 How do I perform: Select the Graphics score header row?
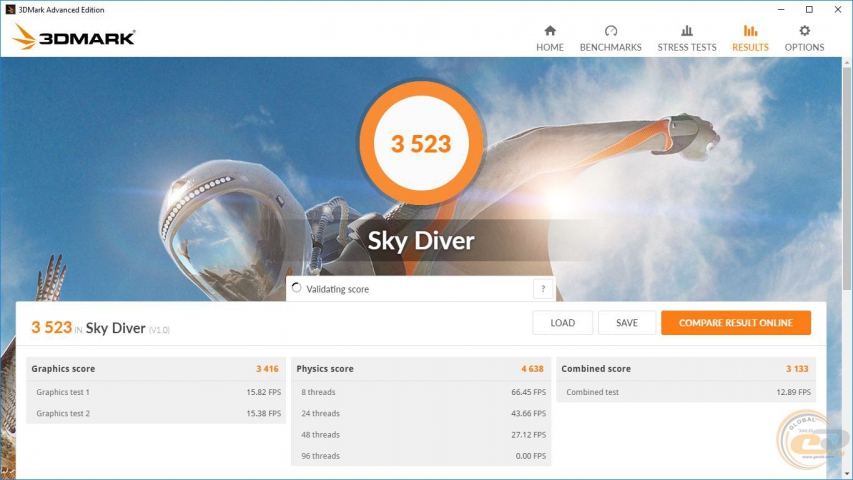pos(155,369)
